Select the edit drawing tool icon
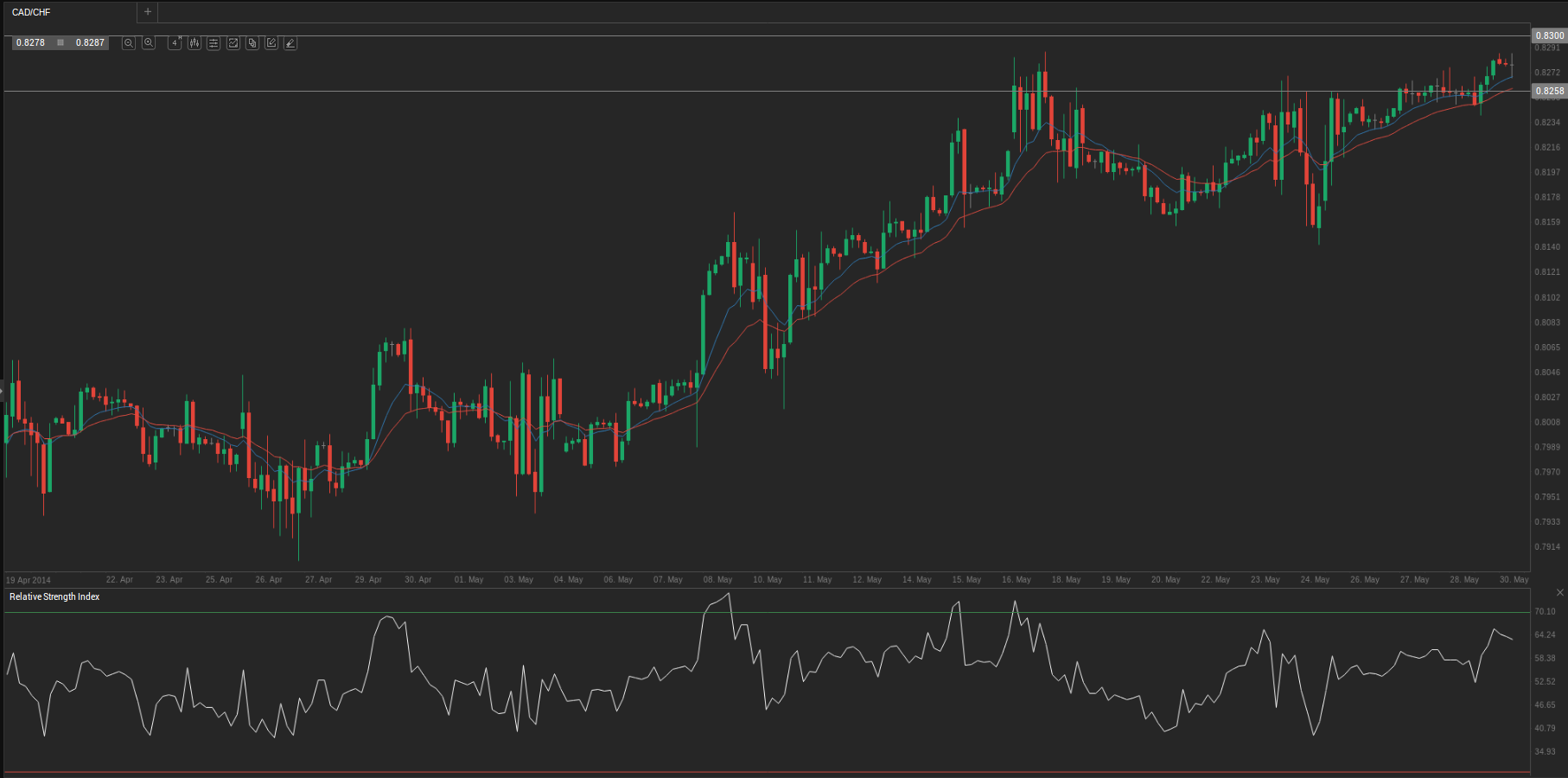Viewport: 1568px width, 778px height. (x=271, y=43)
